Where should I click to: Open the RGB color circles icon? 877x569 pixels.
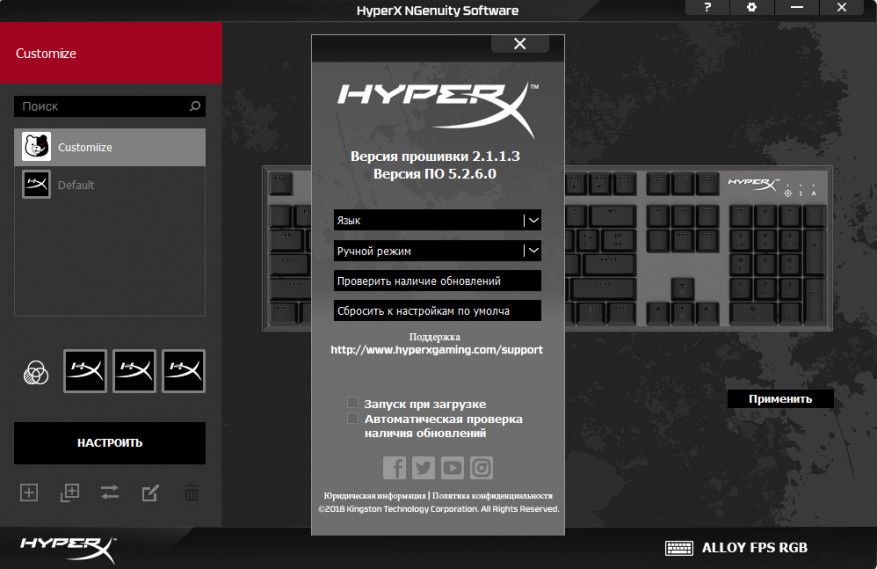[36, 373]
